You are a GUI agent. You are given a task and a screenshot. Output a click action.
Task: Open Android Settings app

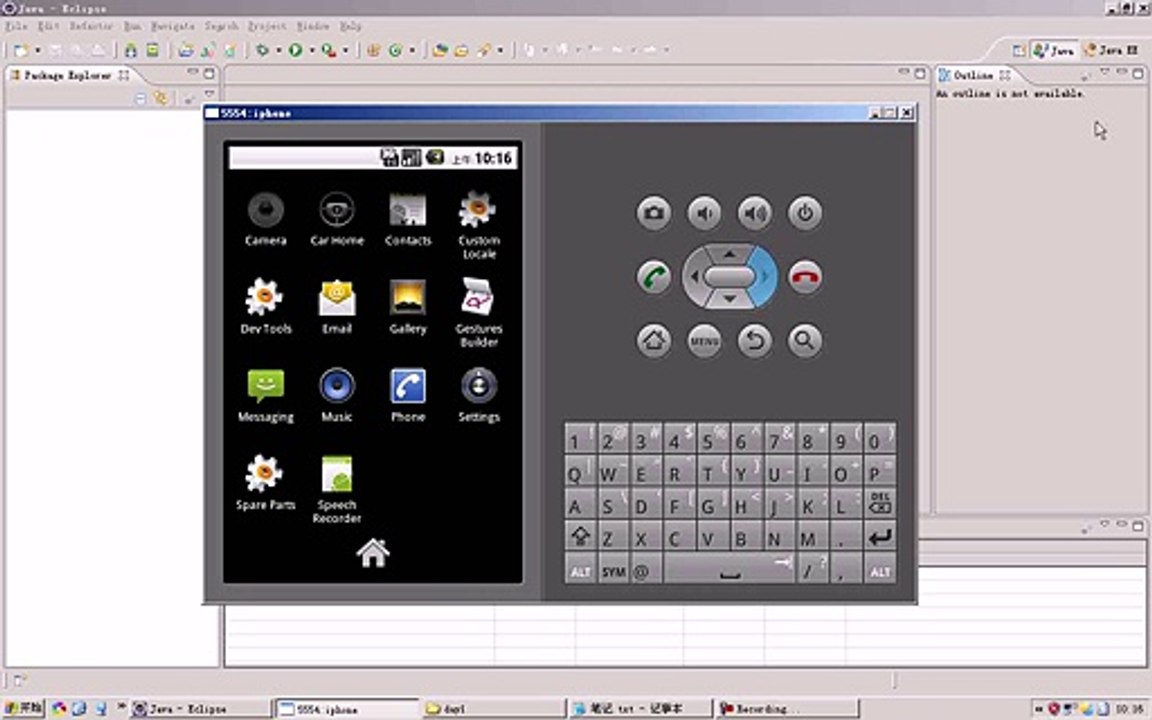pos(479,395)
